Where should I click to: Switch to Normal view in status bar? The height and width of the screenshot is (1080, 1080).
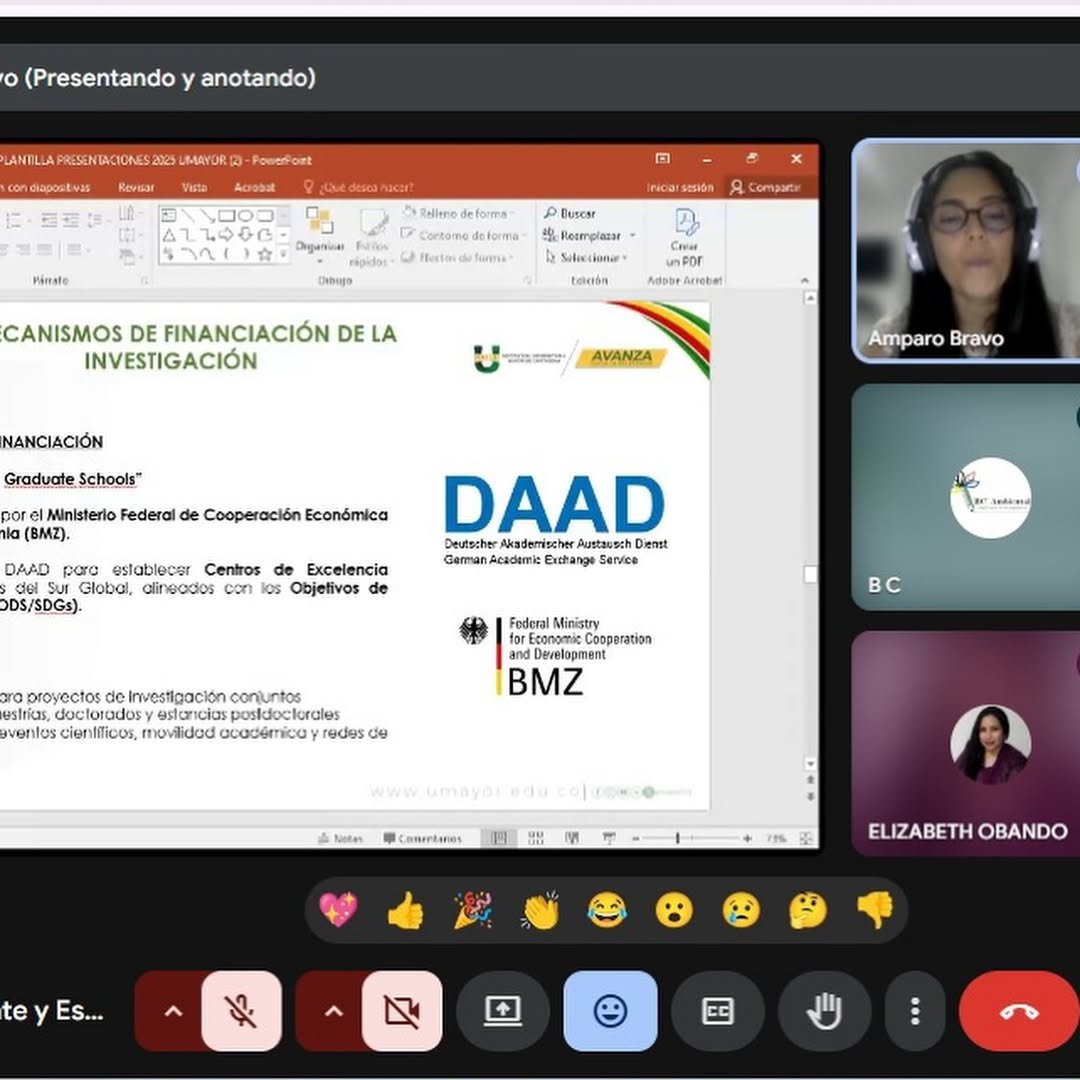[499, 838]
